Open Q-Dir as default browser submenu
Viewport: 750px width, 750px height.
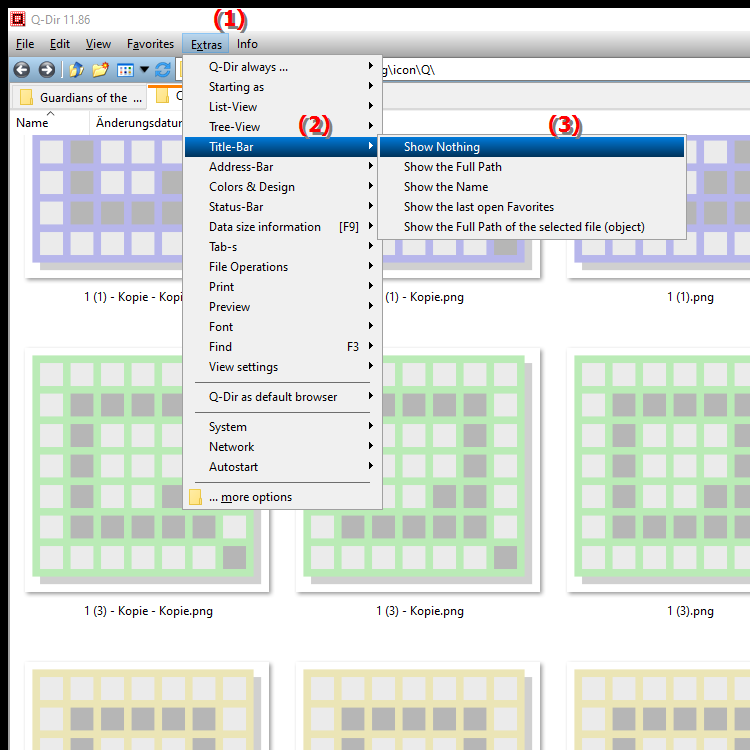[283, 397]
